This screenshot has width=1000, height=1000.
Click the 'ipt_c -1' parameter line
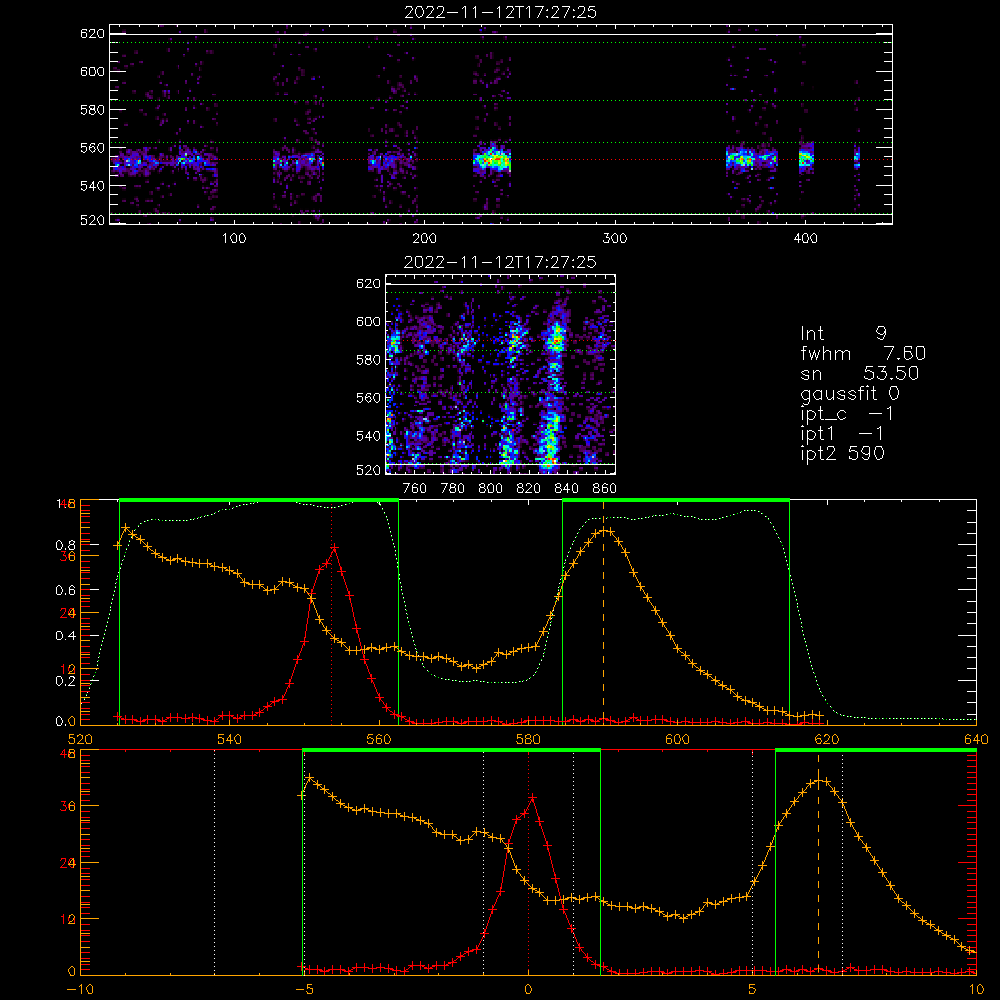(x=847, y=415)
